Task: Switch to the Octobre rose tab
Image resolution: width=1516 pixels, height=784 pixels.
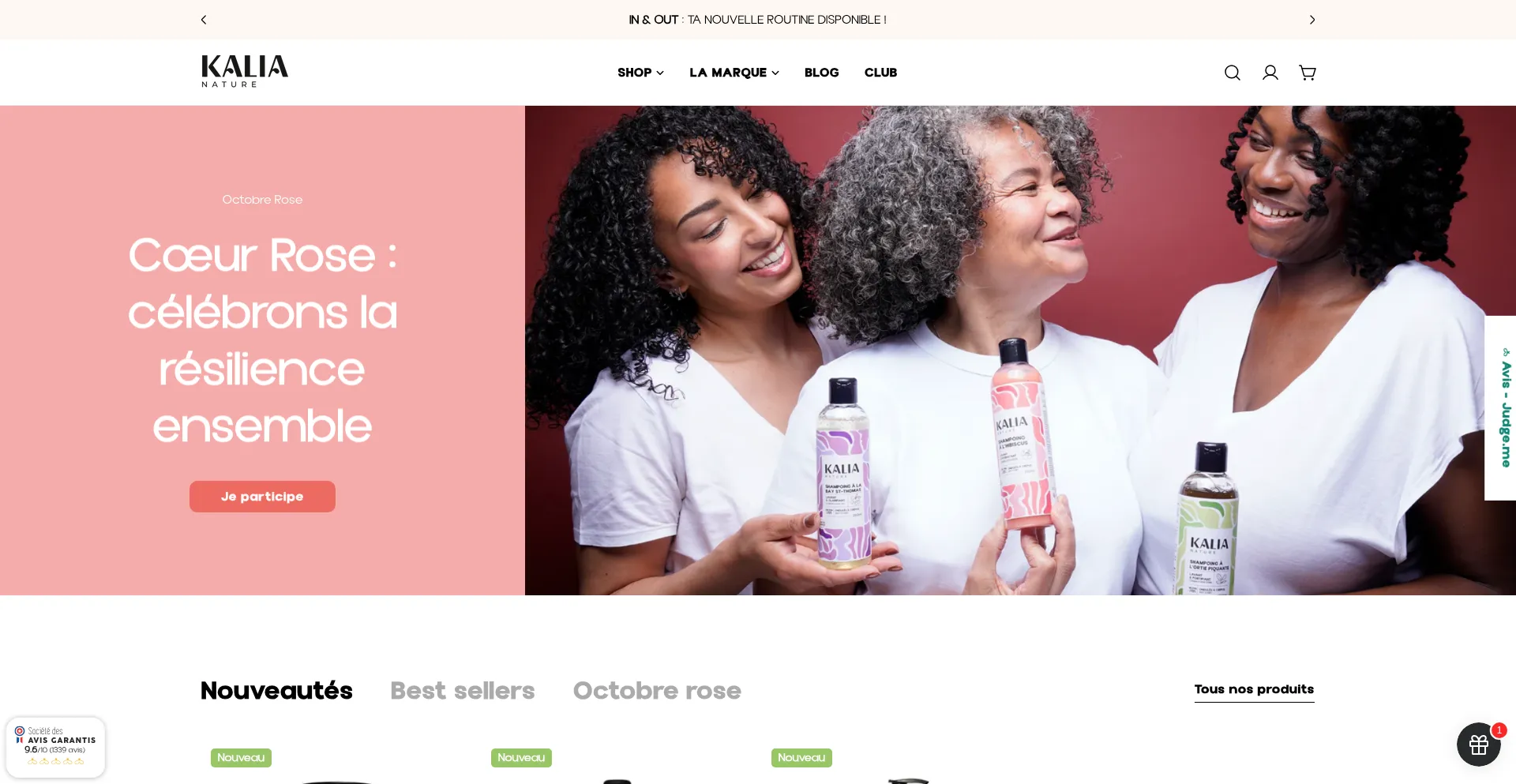Action: click(657, 691)
